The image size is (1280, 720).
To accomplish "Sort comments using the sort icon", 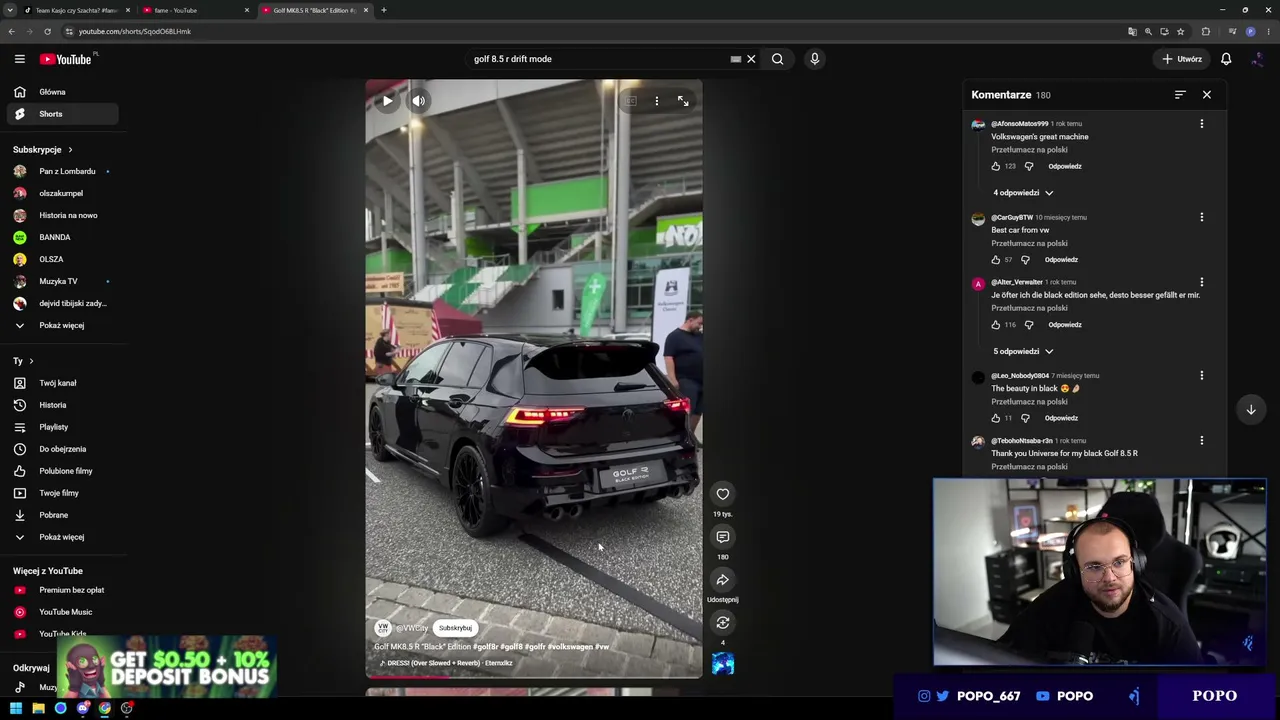I will [1180, 95].
